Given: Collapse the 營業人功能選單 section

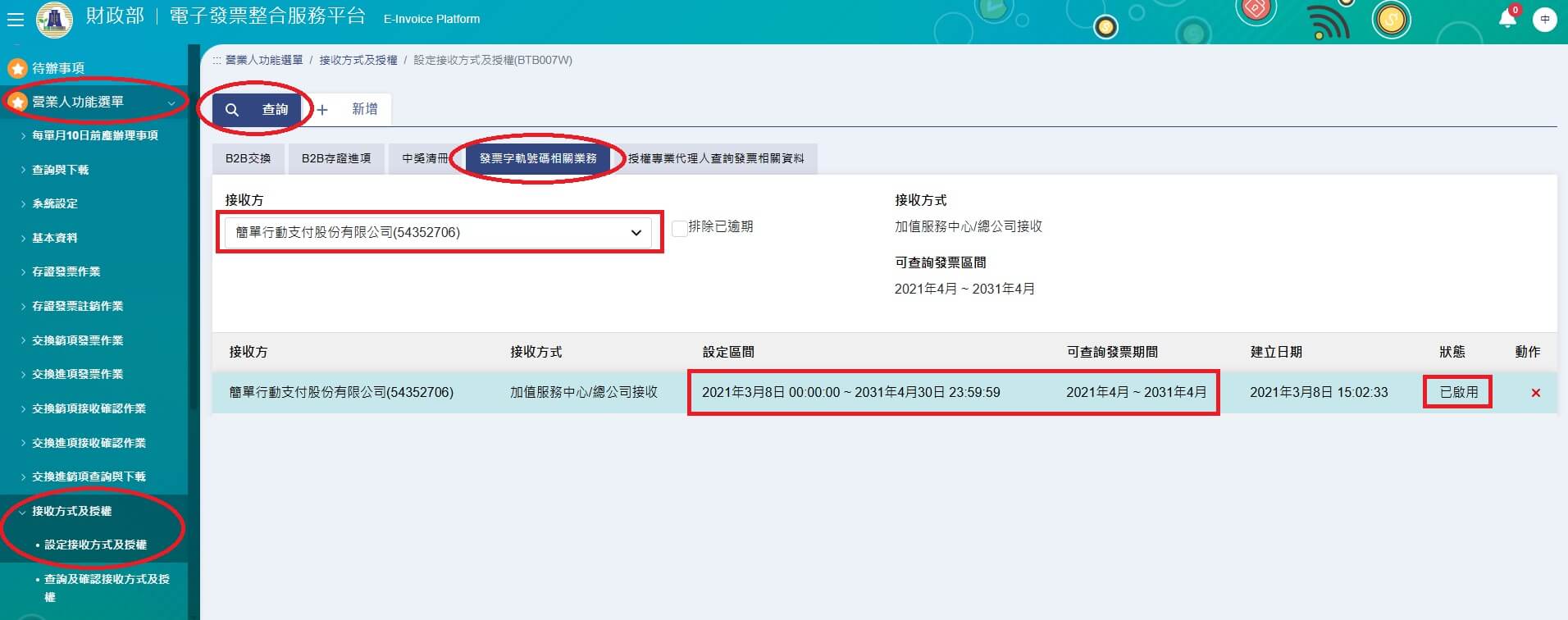Looking at the screenshot, I should (x=171, y=103).
